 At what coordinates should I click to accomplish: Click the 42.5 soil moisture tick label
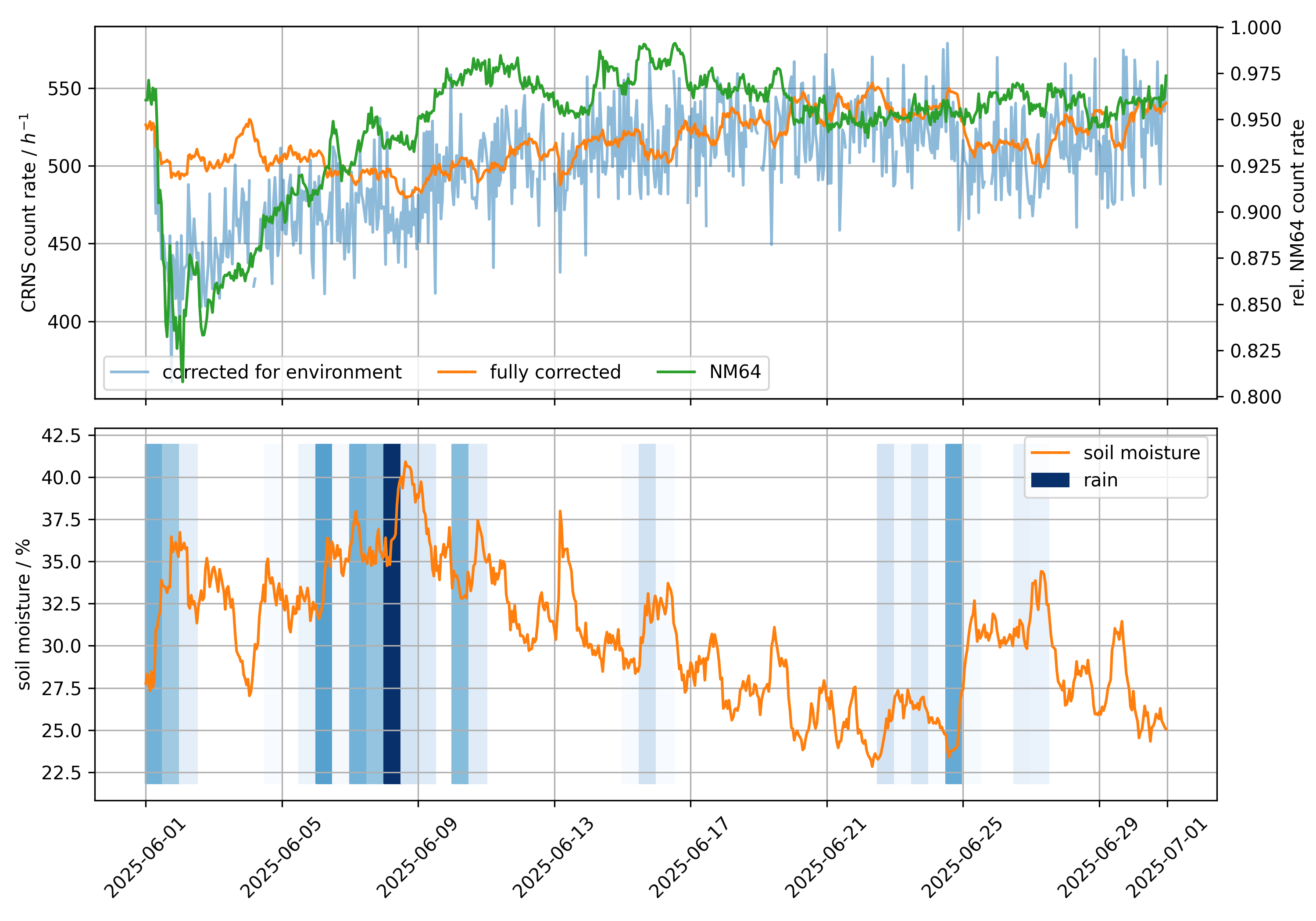click(x=61, y=436)
